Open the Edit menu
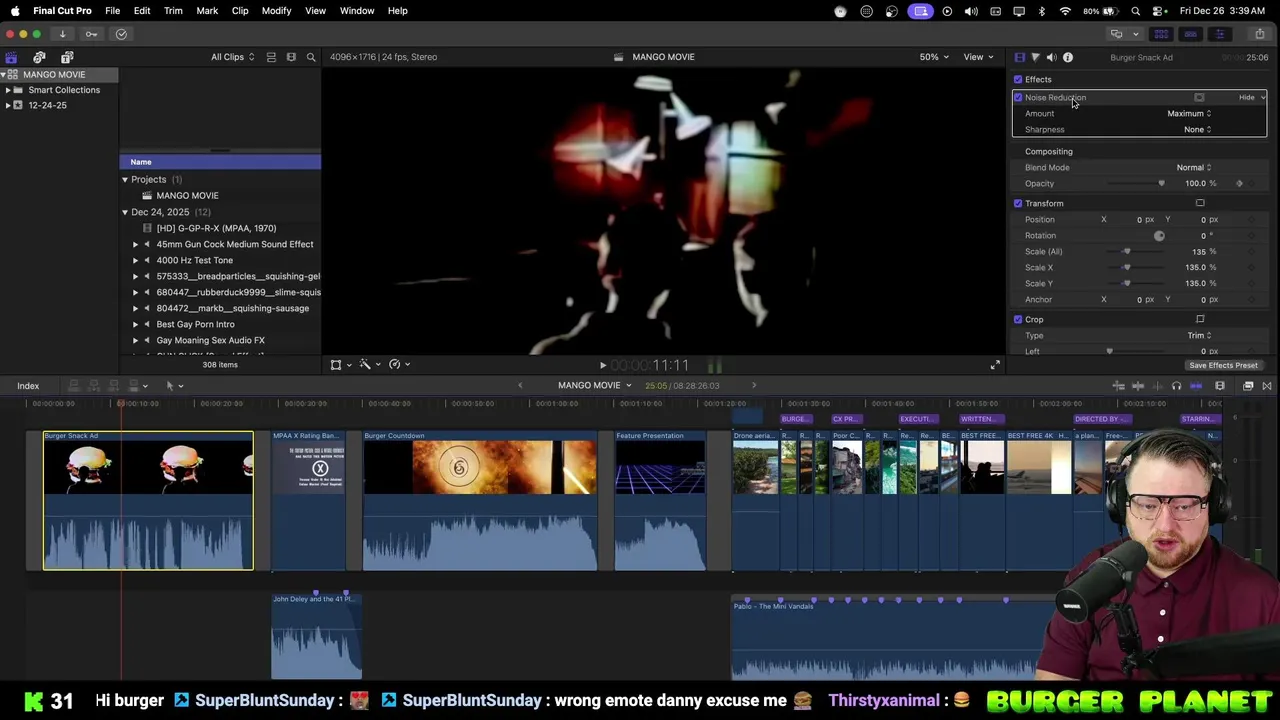 [x=142, y=11]
